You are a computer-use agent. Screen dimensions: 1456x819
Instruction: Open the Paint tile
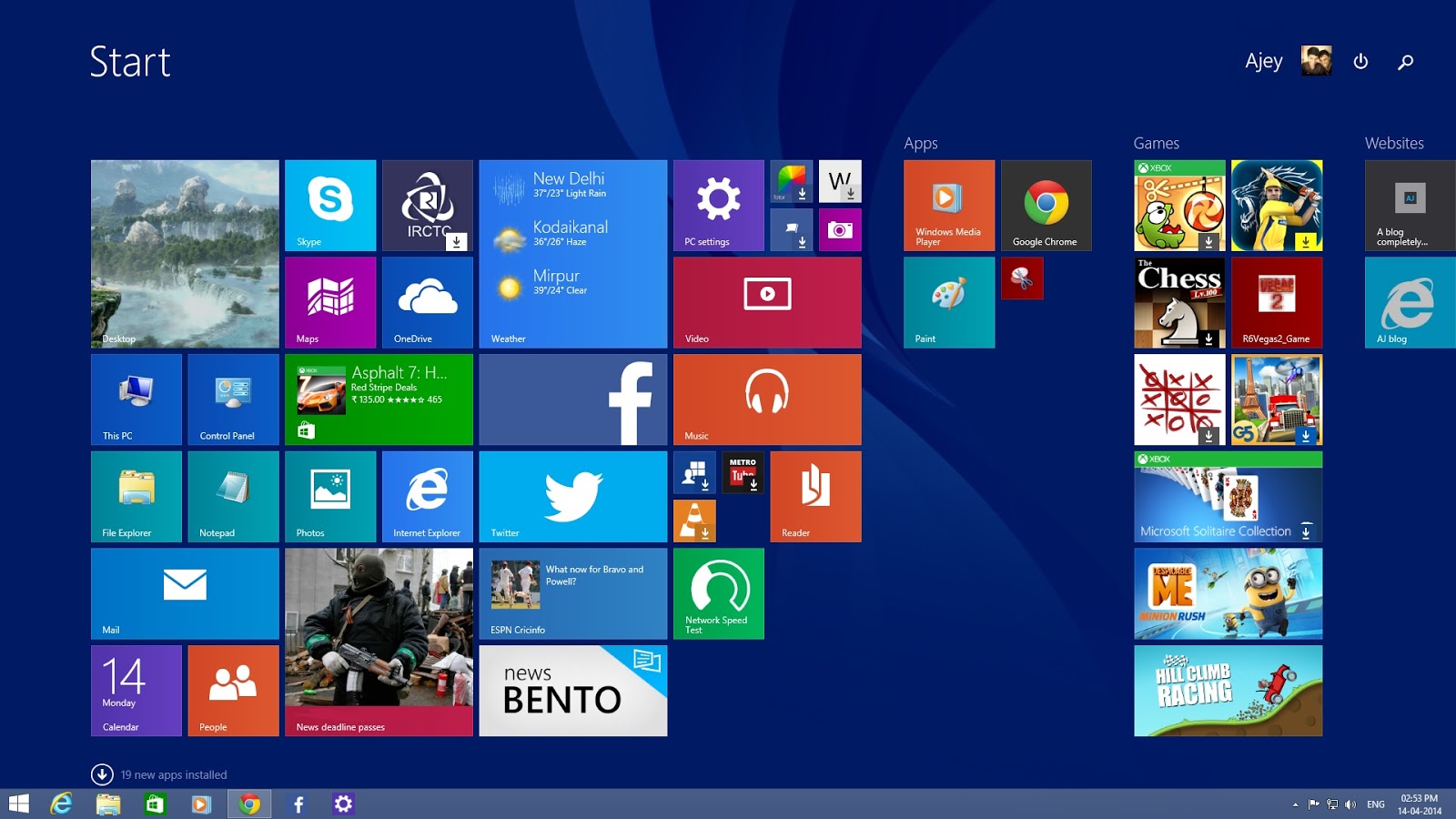point(949,302)
